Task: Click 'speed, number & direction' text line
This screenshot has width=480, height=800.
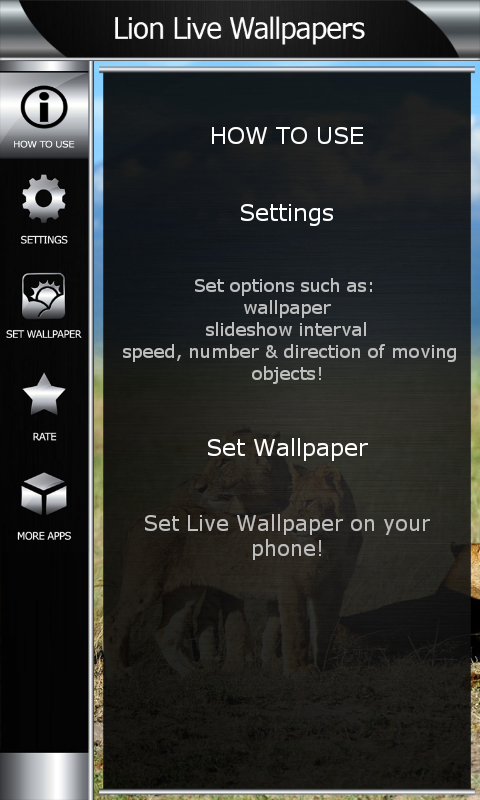Action: [289, 352]
